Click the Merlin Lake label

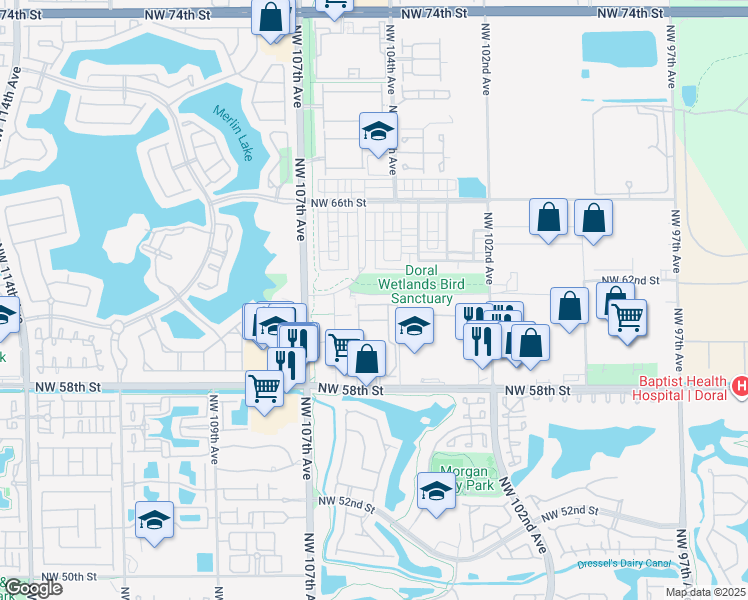(x=234, y=133)
